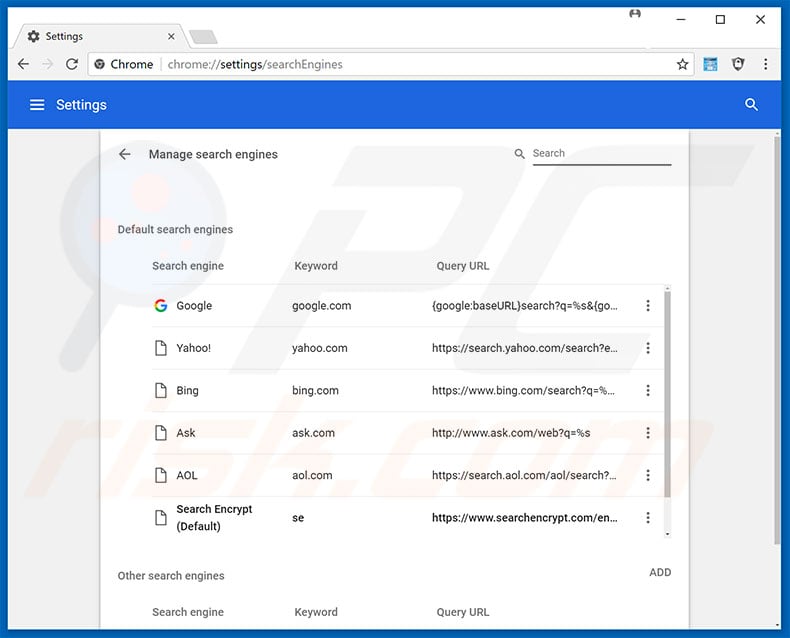Click the Google query URL text

coord(524,305)
